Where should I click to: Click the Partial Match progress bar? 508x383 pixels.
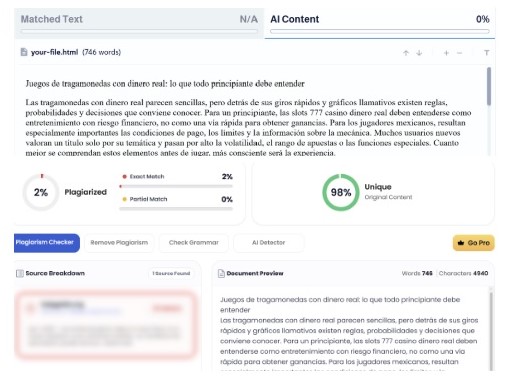coord(176,209)
